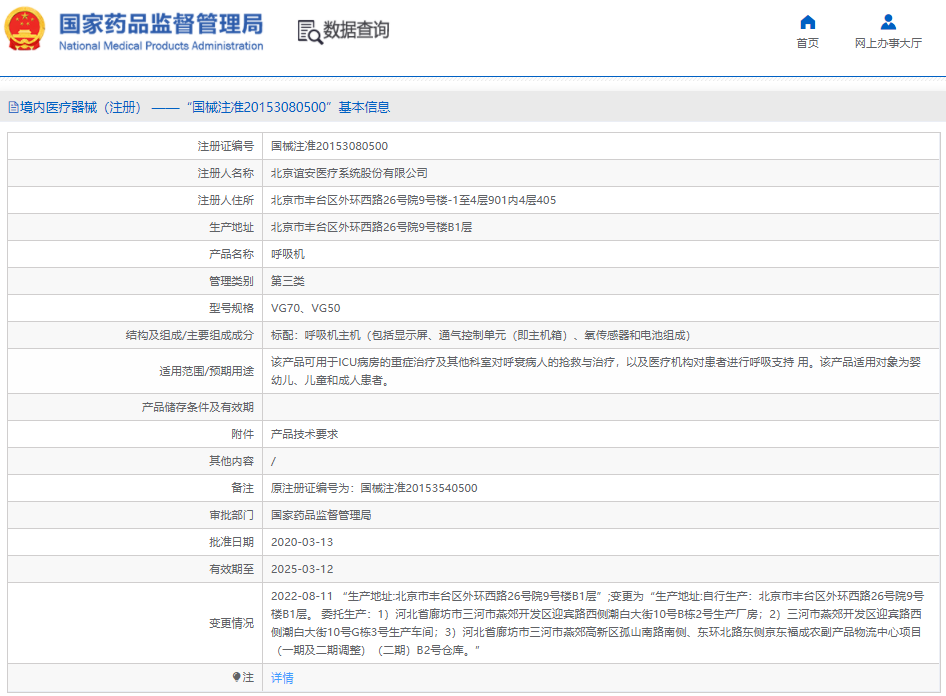Click the production address ending 9号楼B1层

pos(371,227)
